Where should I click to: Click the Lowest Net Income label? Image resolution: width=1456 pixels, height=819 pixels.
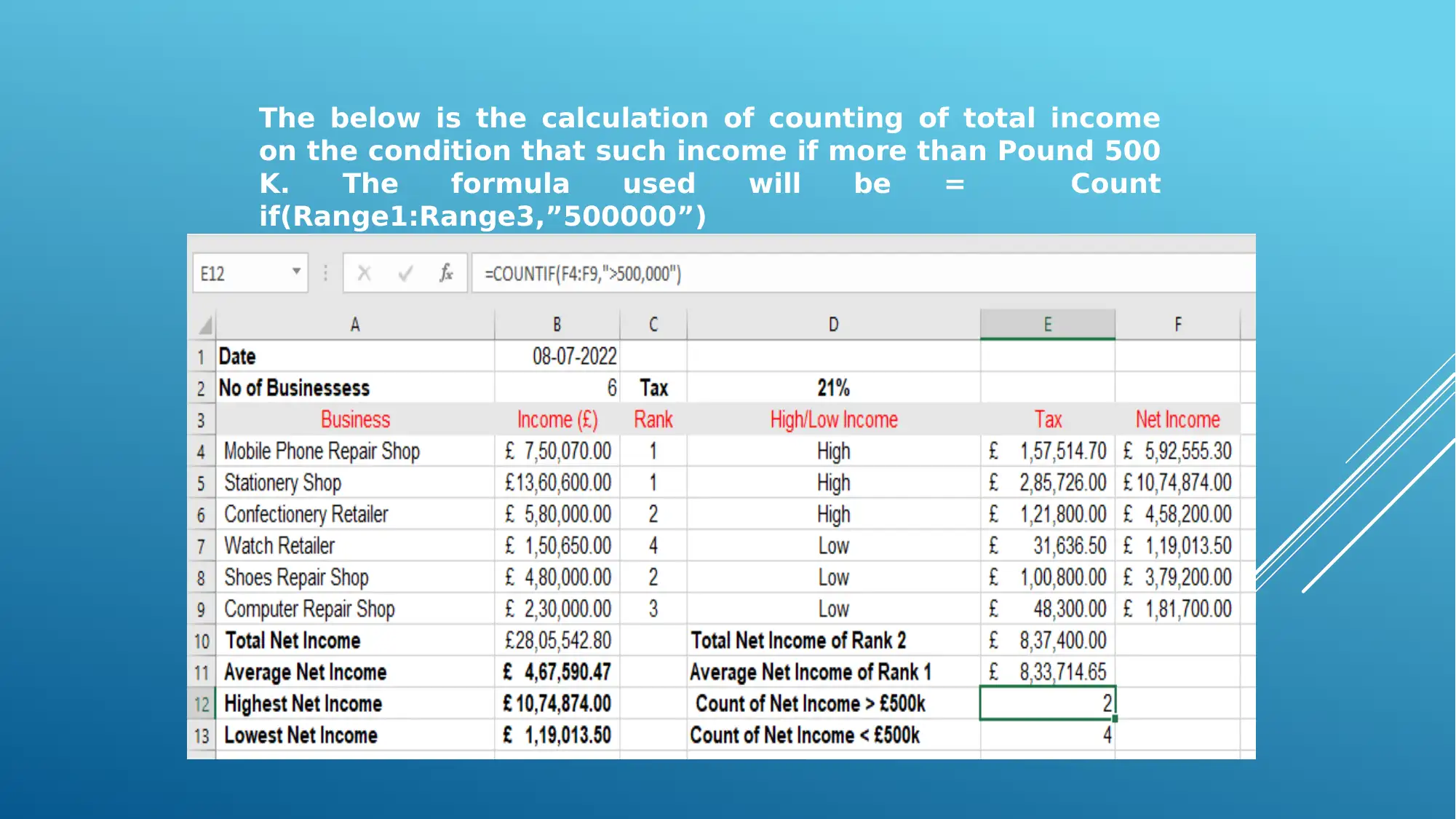(355, 736)
